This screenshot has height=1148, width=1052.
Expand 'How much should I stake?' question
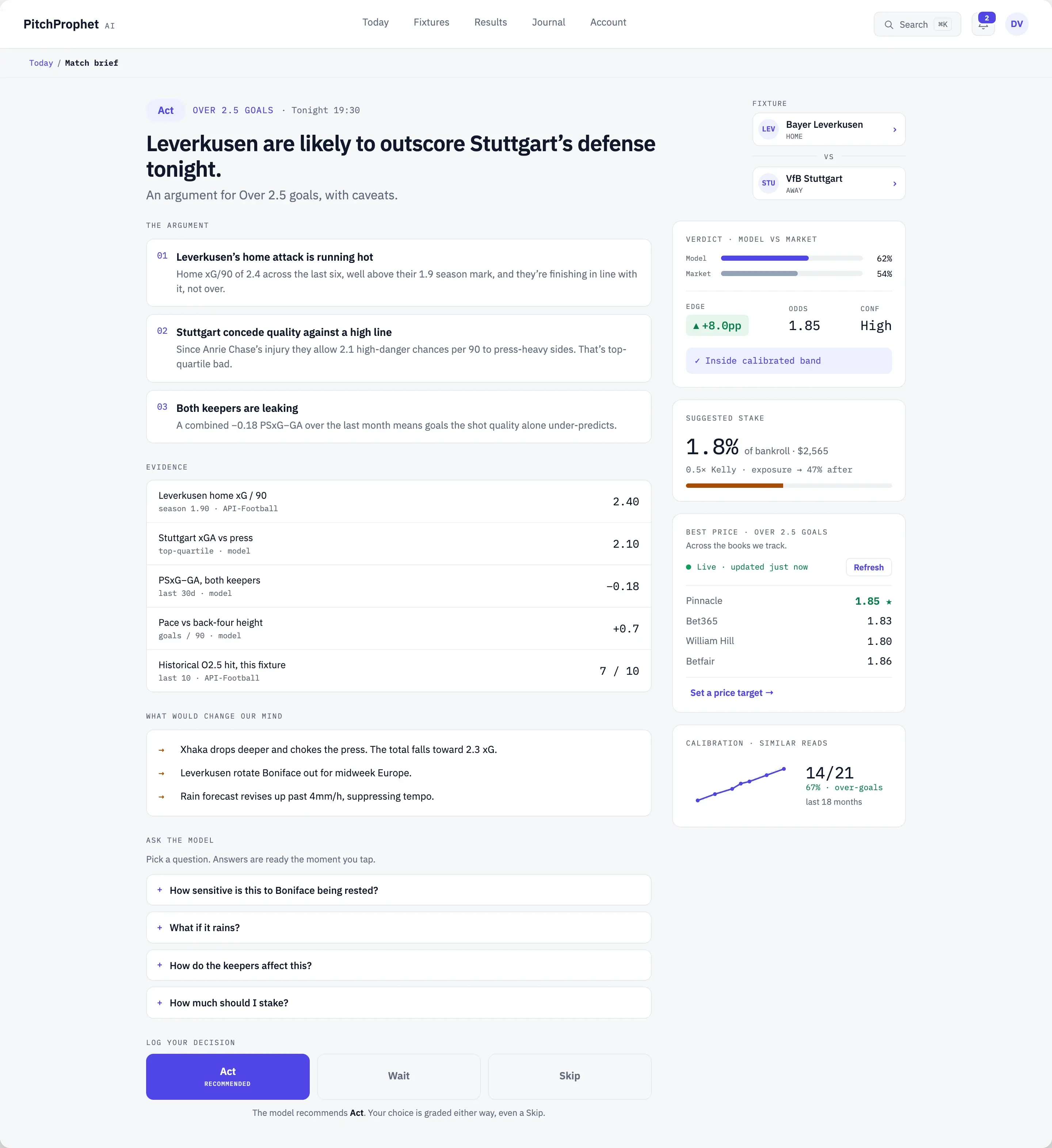(398, 1003)
